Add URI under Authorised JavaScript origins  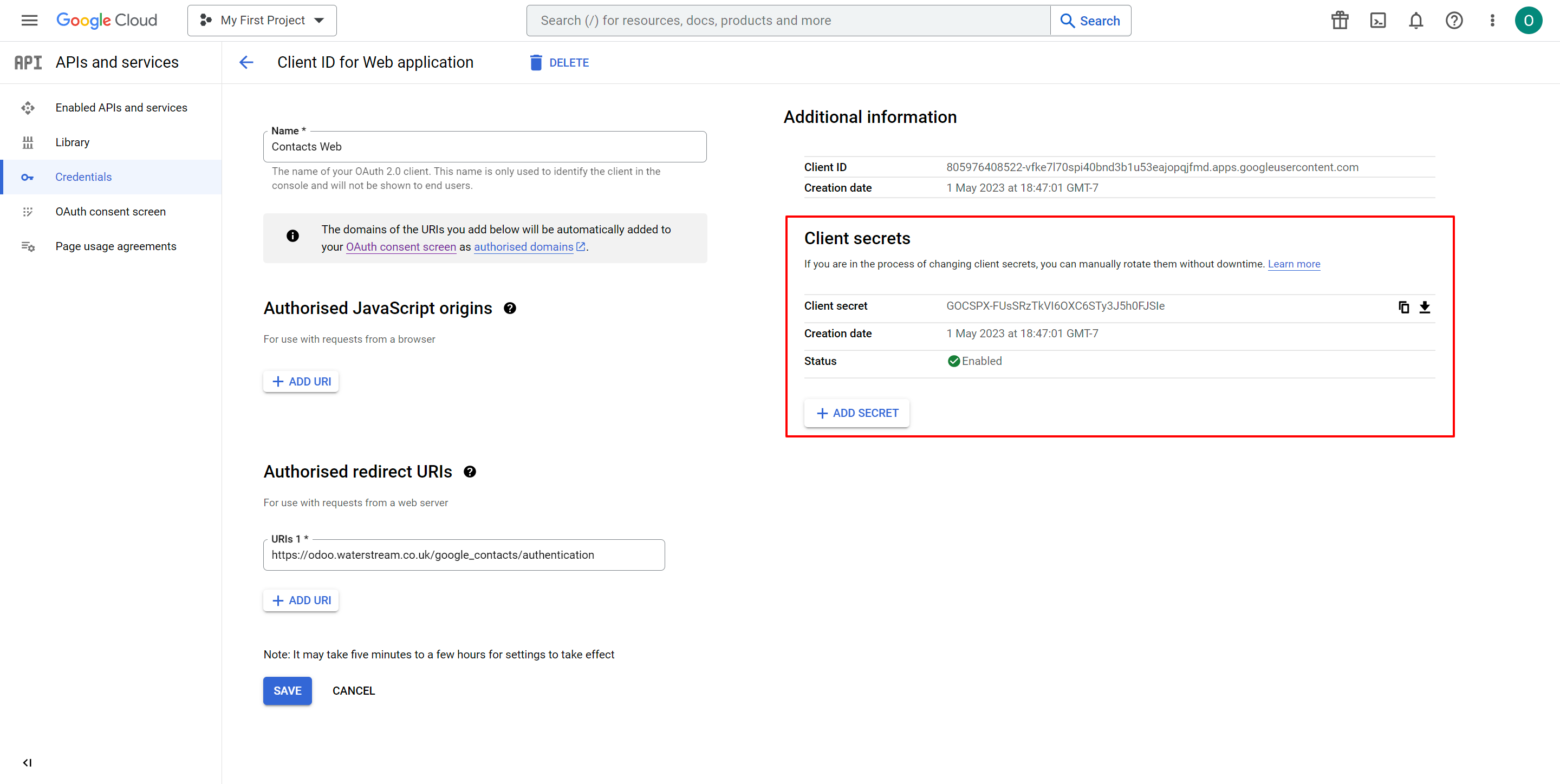click(301, 381)
